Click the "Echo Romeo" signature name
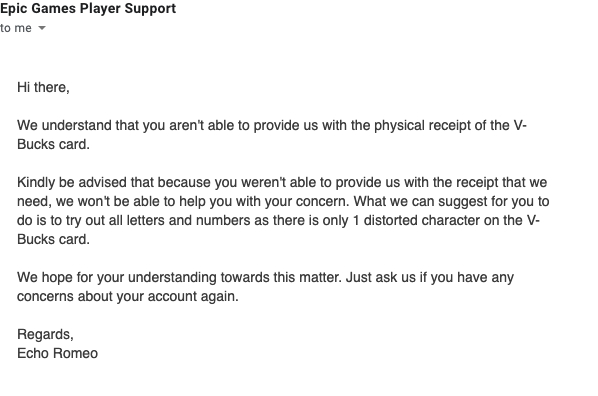Screen dimensions: 598x396 tap(58, 353)
